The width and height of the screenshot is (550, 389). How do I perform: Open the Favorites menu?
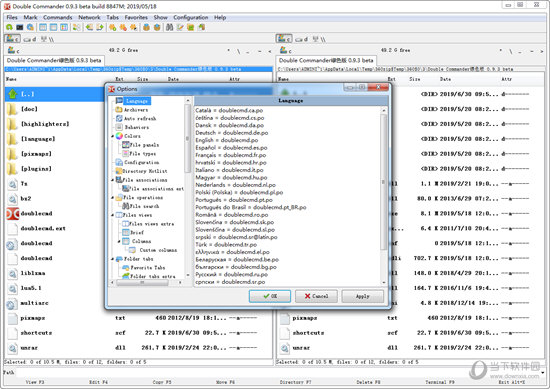pyautogui.click(x=136, y=17)
